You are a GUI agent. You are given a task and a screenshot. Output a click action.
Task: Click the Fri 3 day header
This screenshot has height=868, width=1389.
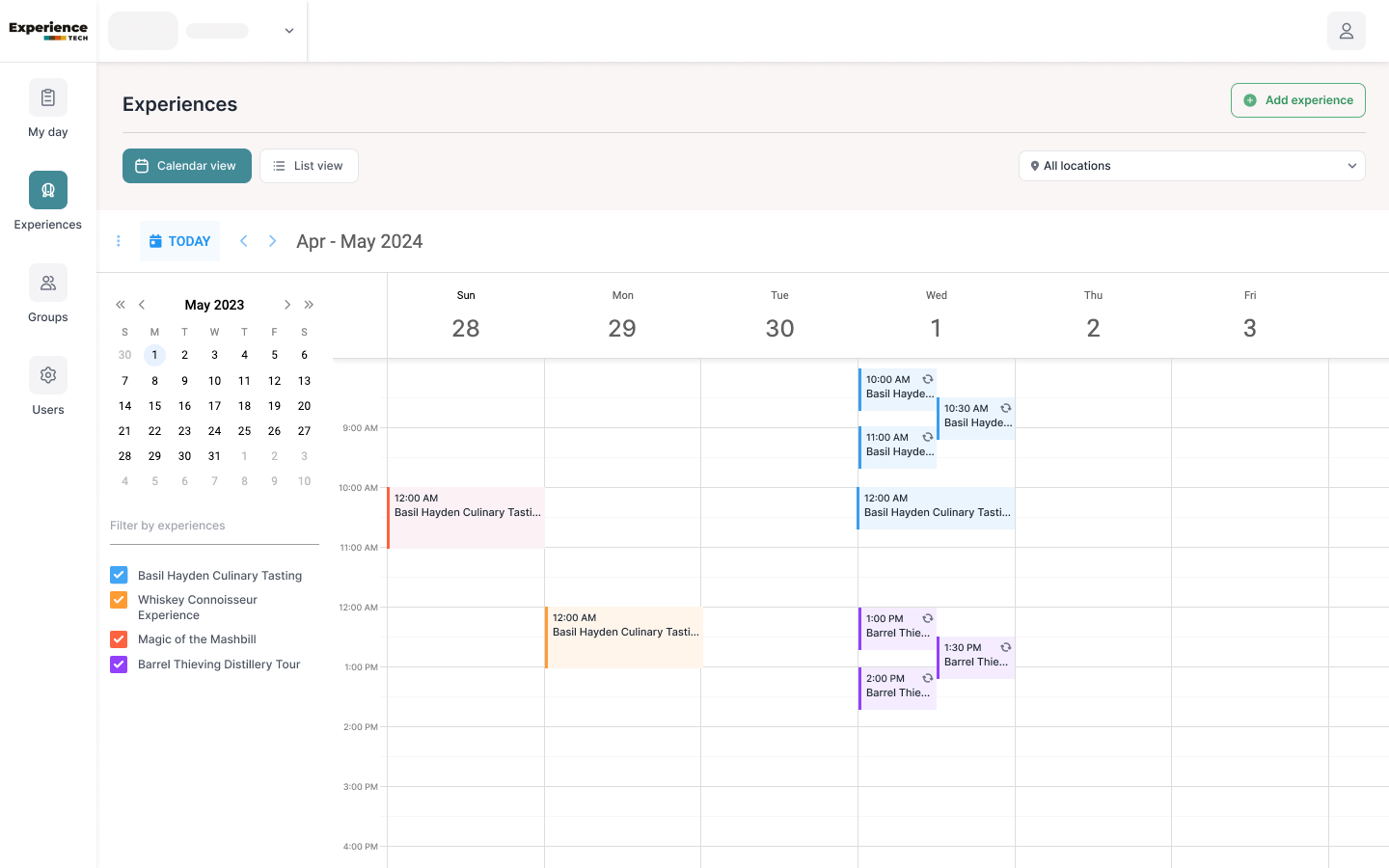(1250, 316)
